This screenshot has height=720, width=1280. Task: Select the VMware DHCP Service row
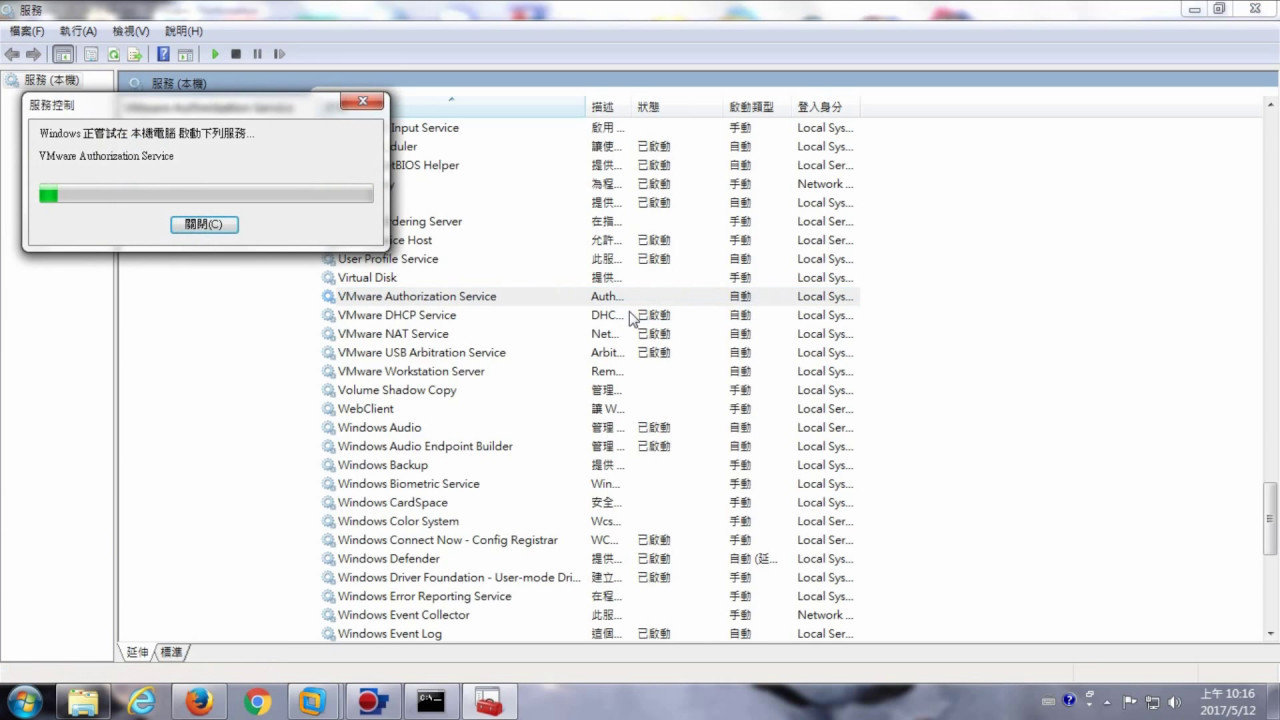[x=589, y=315]
